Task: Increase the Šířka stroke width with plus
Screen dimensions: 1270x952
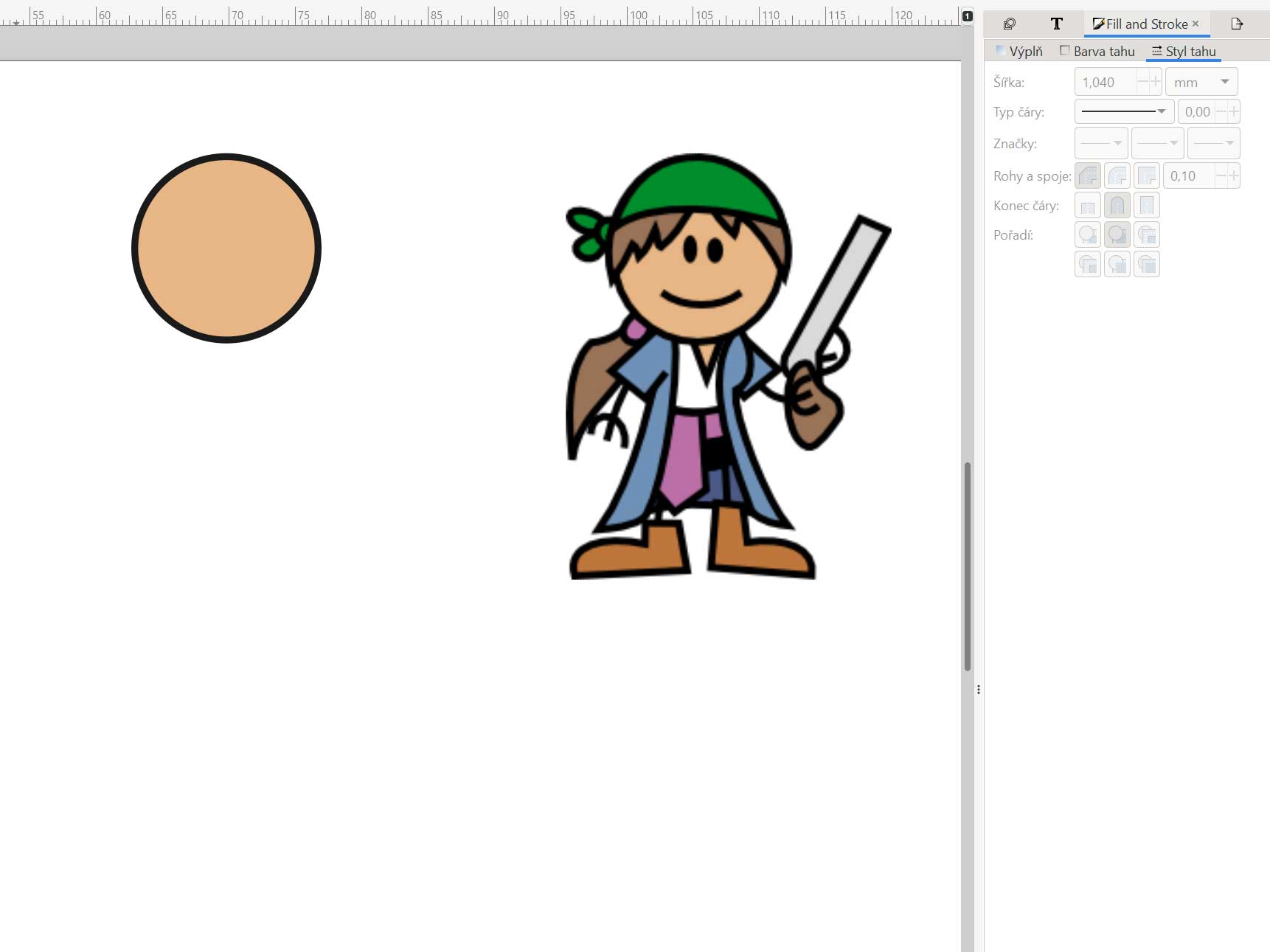Action: (1156, 82)
